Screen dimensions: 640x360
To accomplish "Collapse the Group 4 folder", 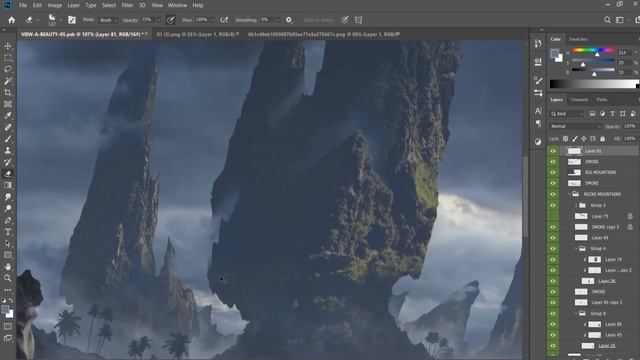I will [x=576, y=248].
